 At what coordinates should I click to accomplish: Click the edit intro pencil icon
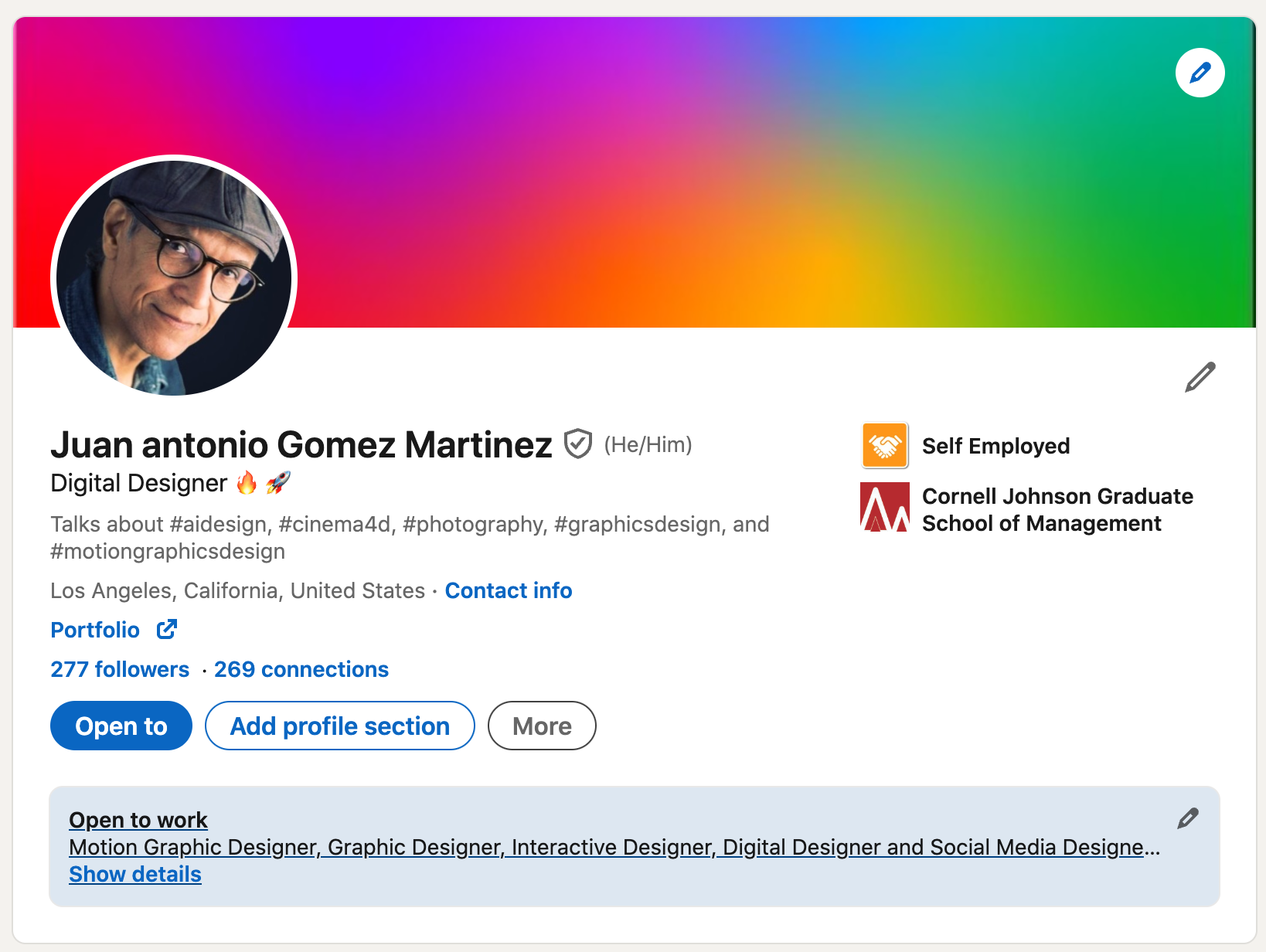coord(1200,377)
